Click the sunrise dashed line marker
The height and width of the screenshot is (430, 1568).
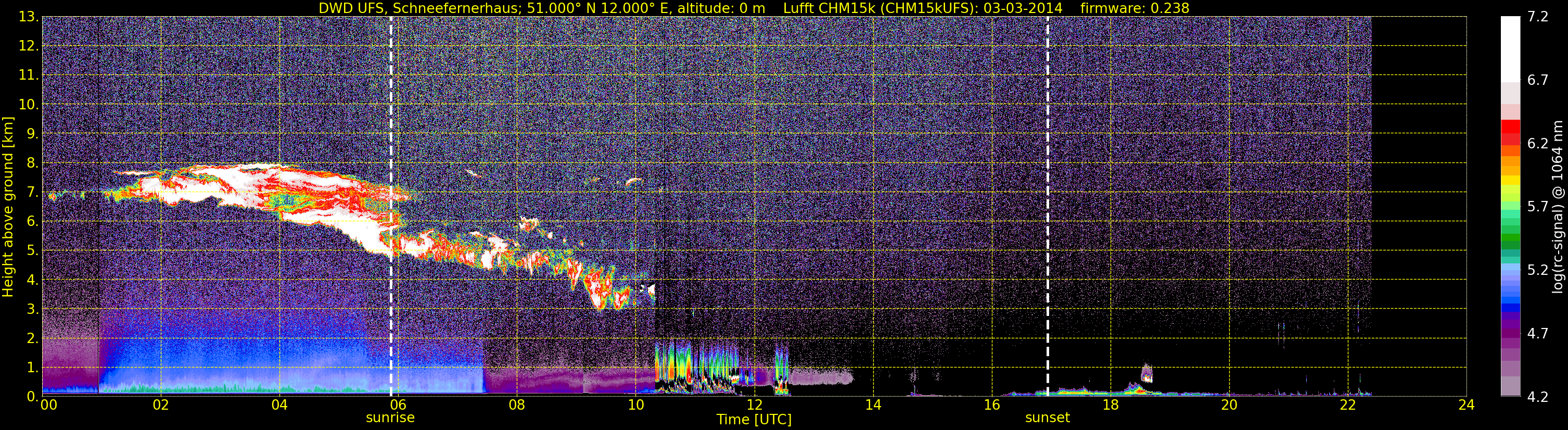point(391,207)
